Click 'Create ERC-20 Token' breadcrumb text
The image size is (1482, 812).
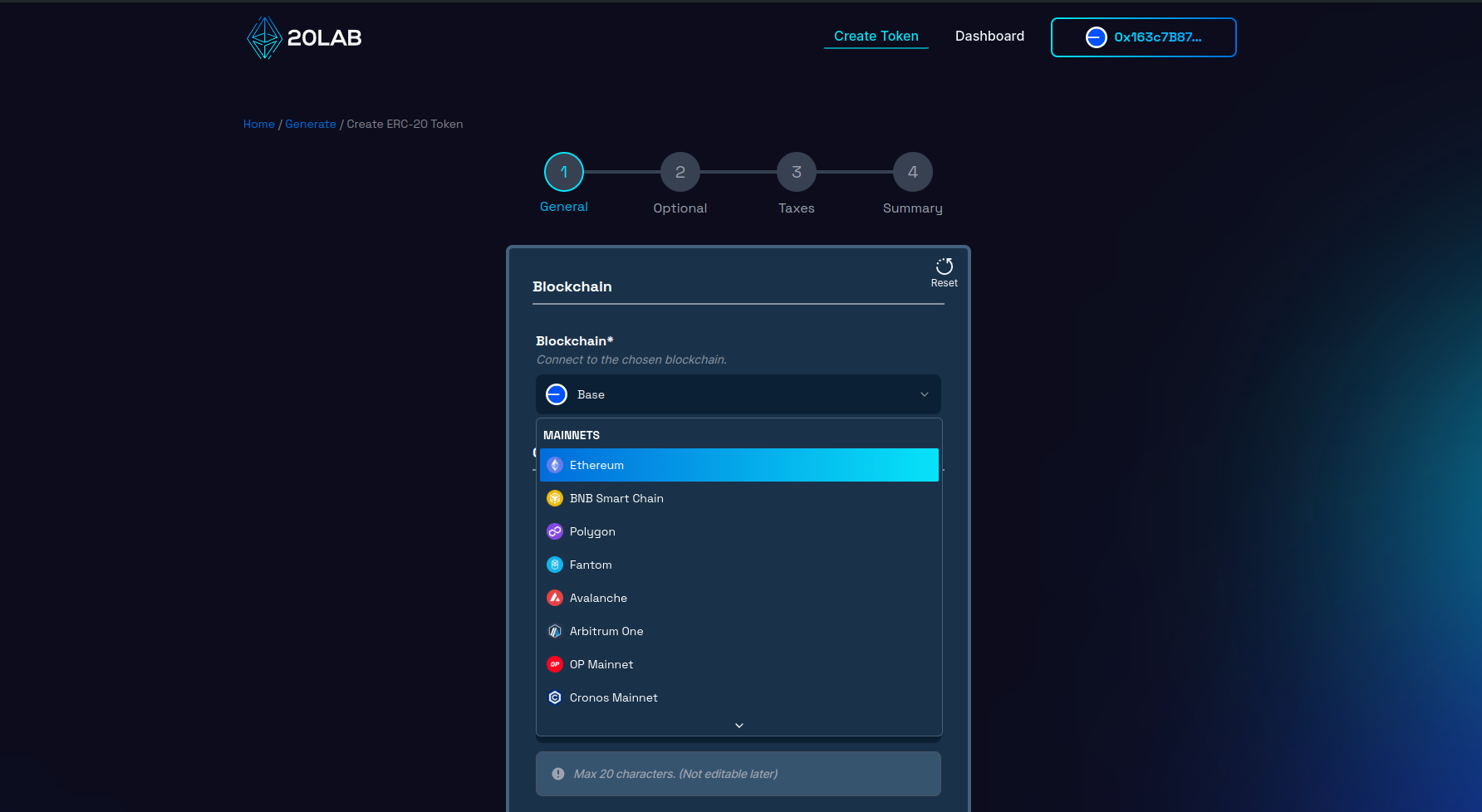[405, 124]
